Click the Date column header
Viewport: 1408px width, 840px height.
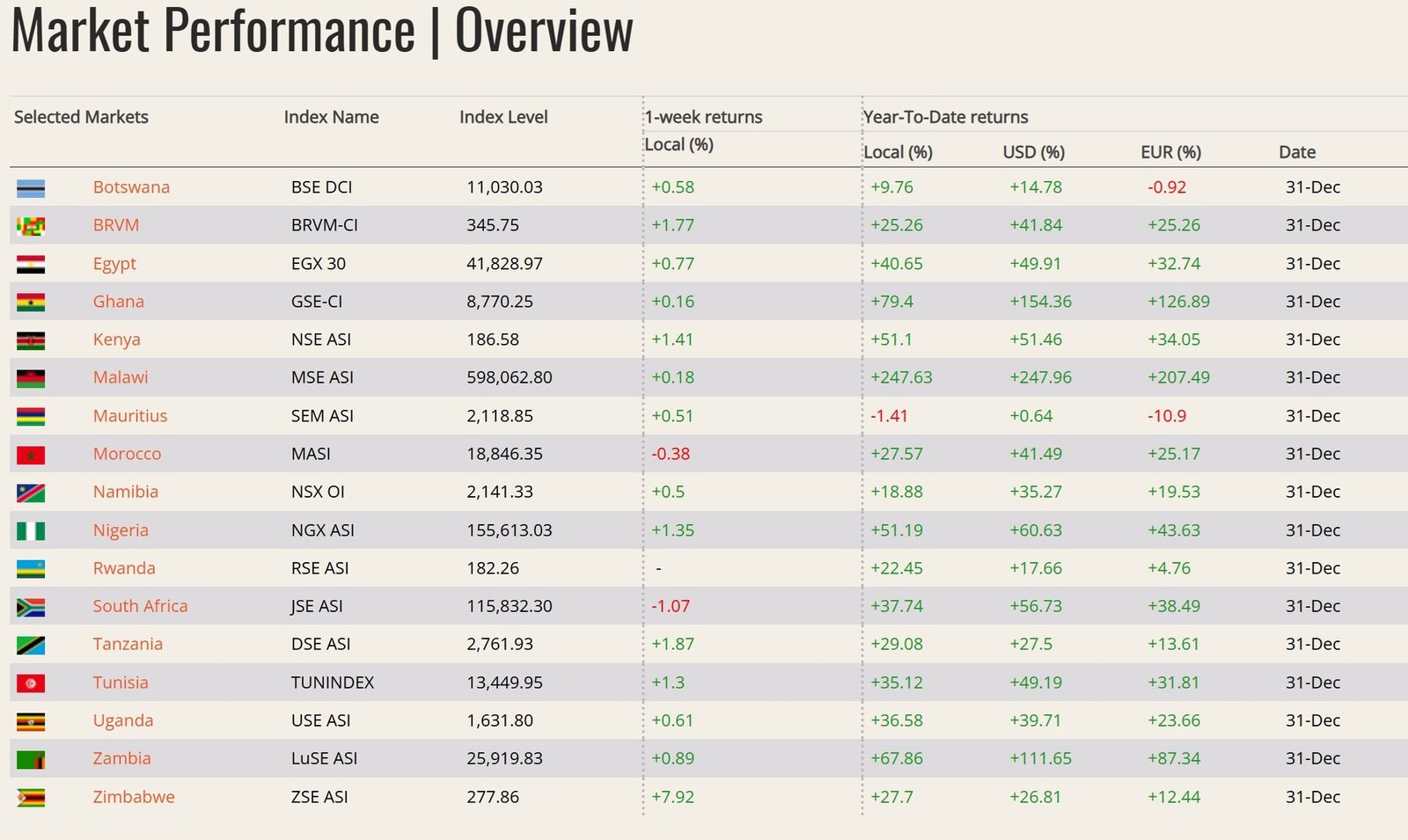tap(1297, 152)
